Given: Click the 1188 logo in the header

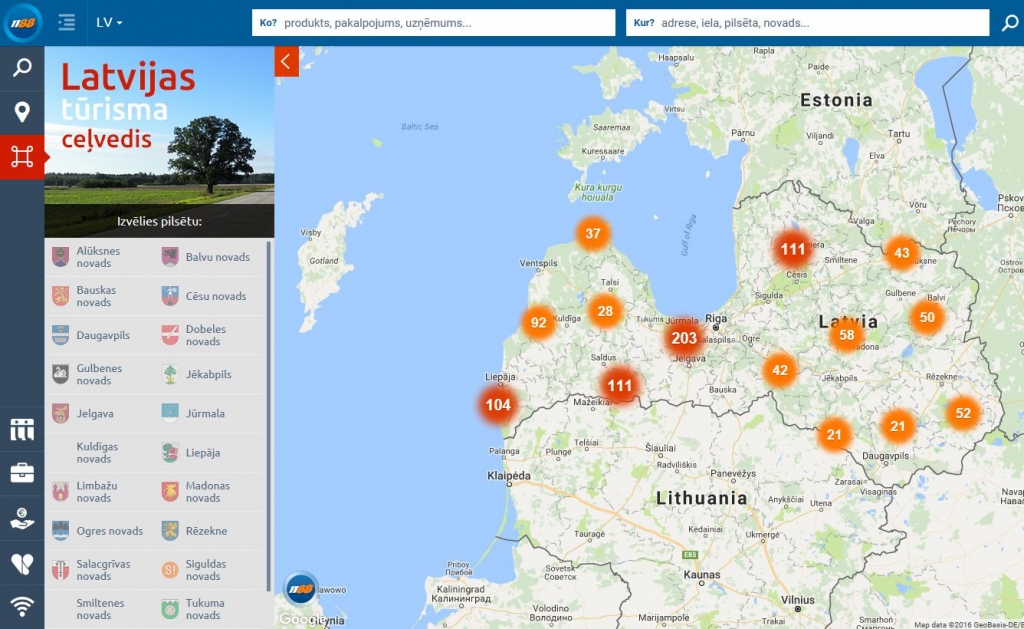Looking at the screenshot, I should (22, 22).
